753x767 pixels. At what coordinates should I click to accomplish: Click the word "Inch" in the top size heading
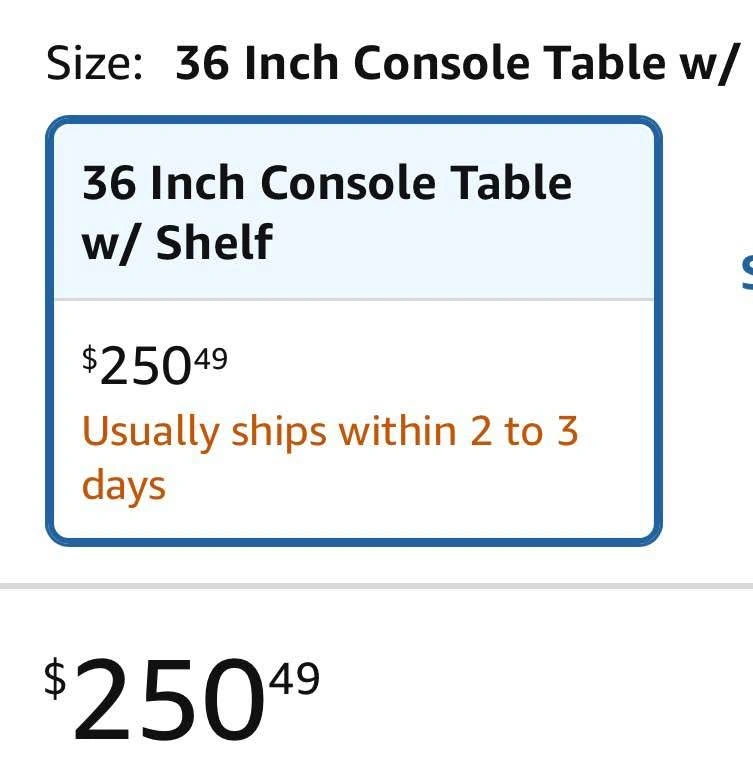click(x=294, y=65)
